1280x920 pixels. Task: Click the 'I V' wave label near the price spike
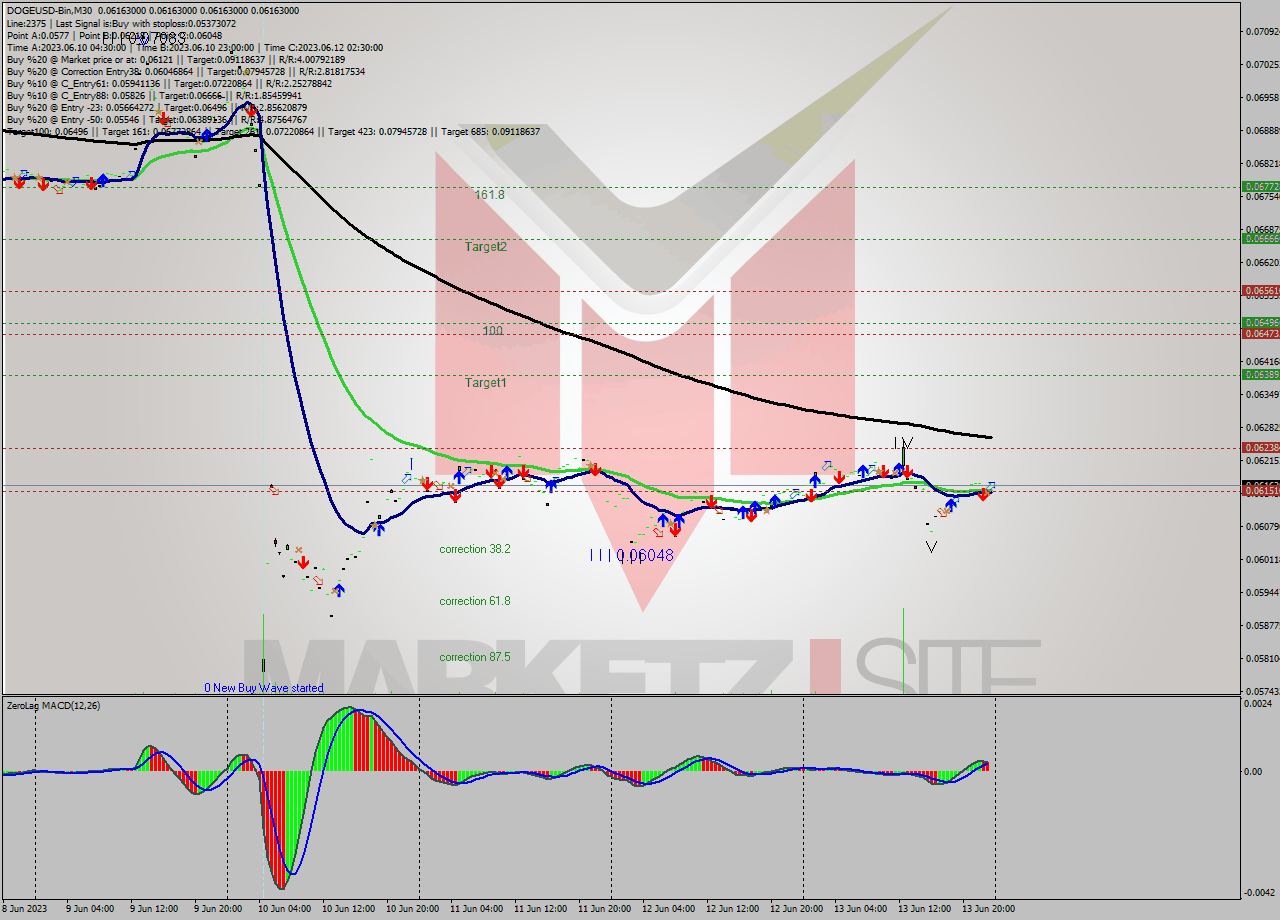pyautogui.click(x=902, y=443)
